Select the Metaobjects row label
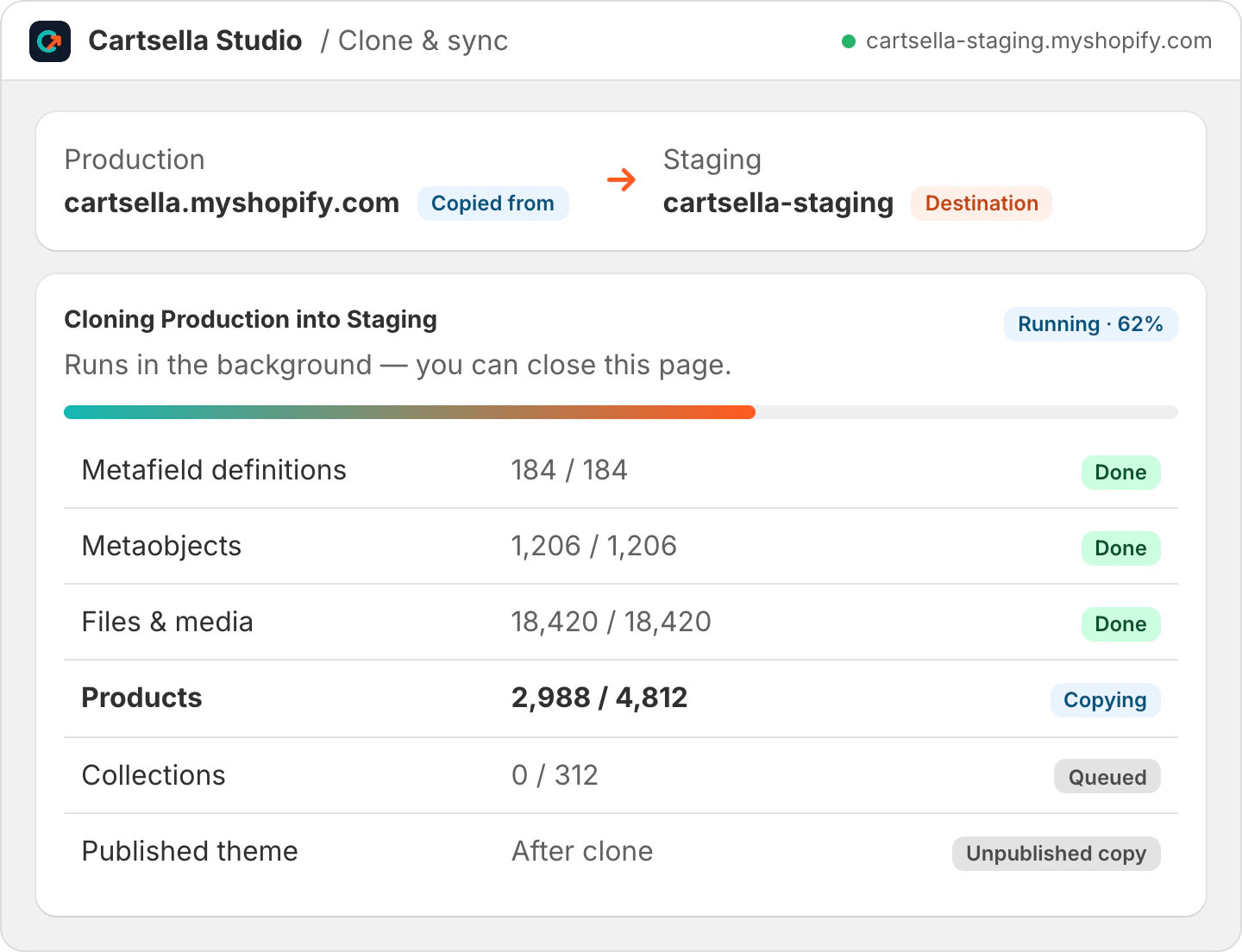1242x952 pixels. coord(161,546)
